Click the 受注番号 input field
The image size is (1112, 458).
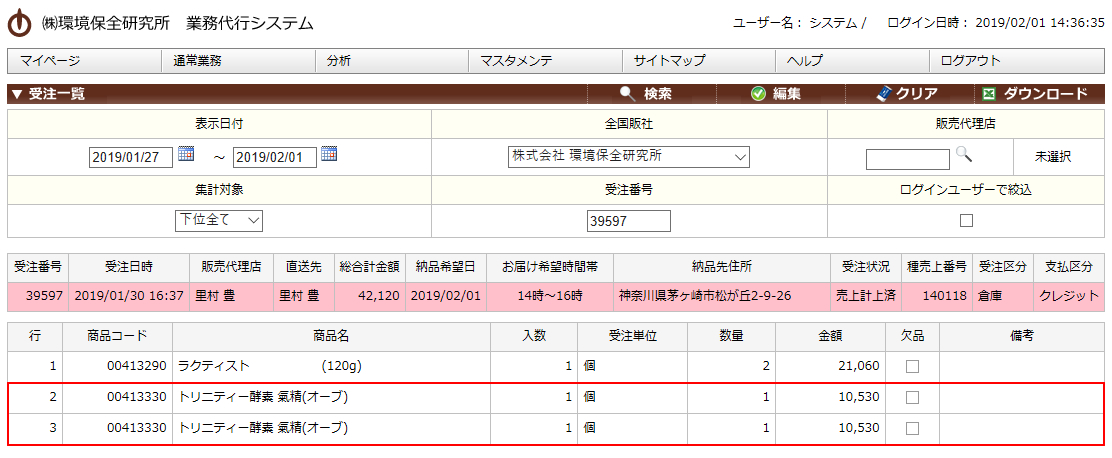[x=629, y=221]
